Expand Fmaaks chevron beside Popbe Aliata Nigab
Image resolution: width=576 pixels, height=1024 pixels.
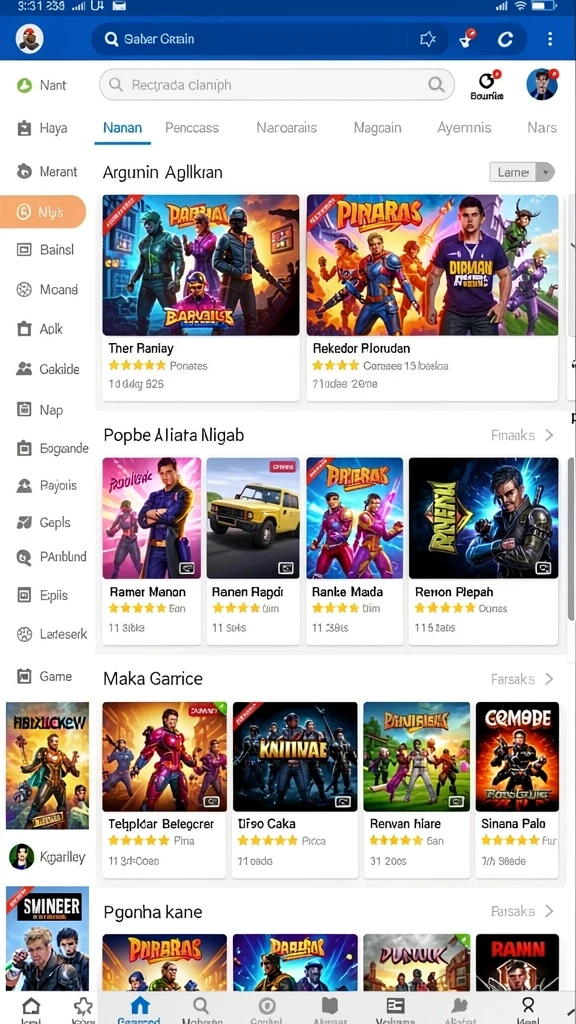[549, 435]
